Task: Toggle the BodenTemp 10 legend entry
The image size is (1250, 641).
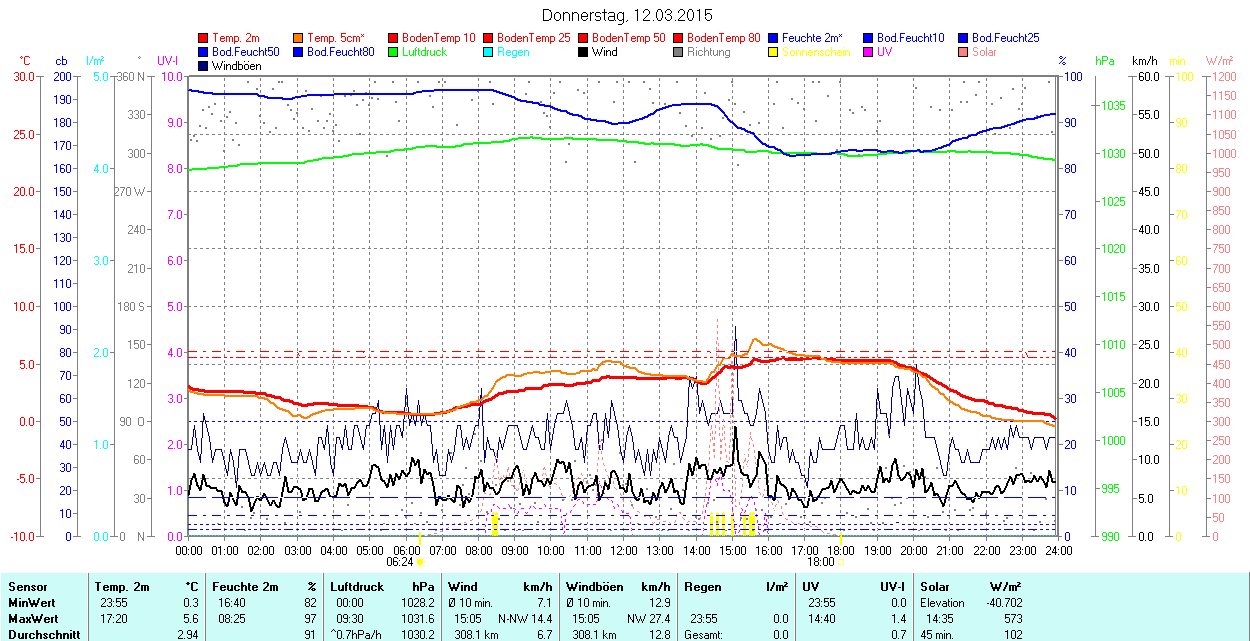Action: click(438, 38)
